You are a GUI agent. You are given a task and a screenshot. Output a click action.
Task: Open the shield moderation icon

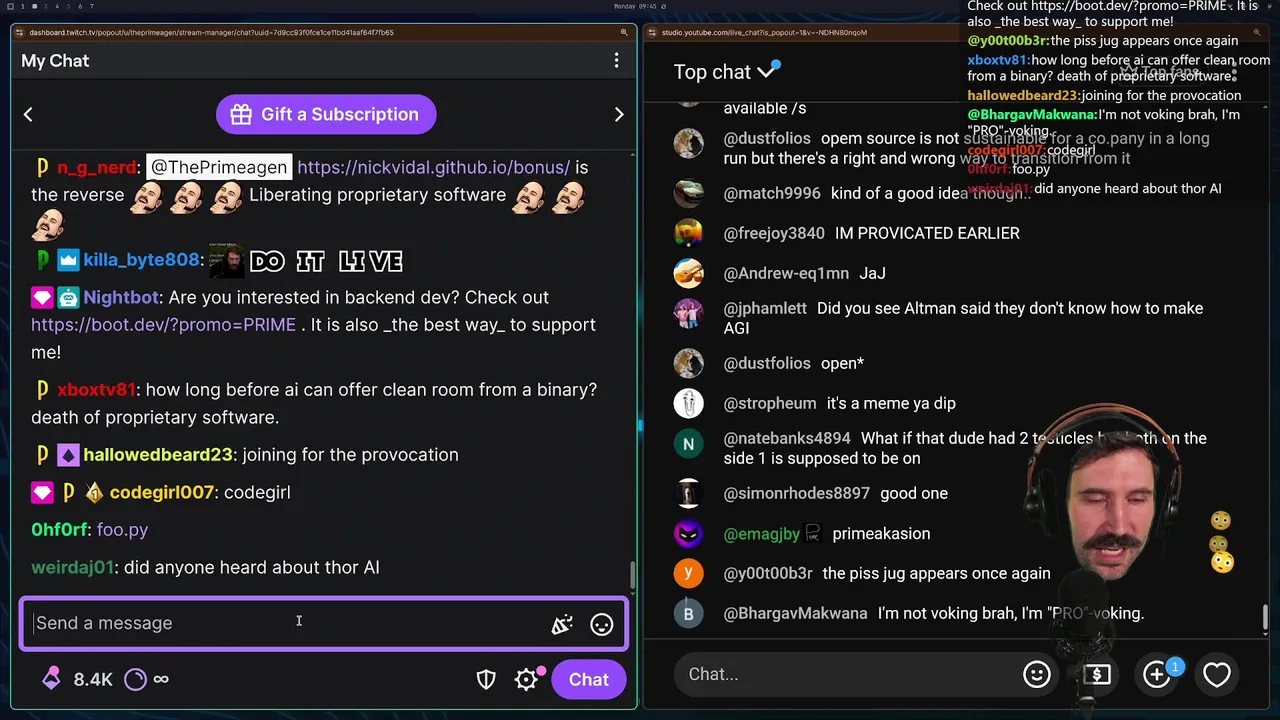click(486, 680)
